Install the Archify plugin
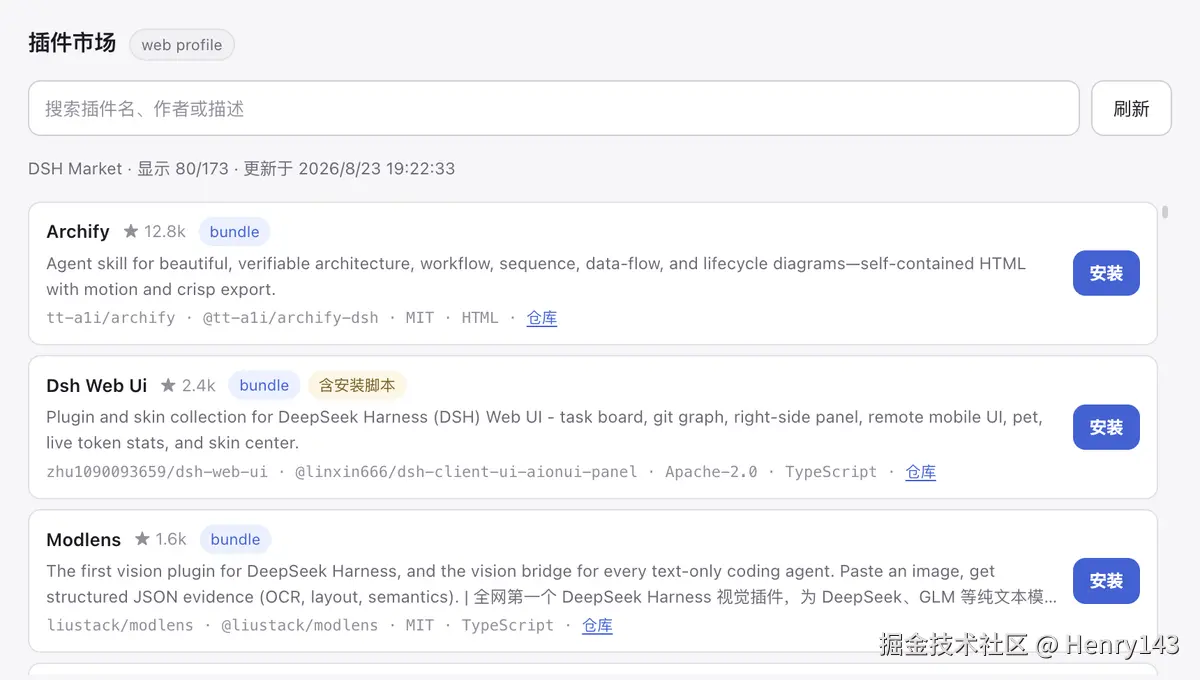Viewport: 1200px width, 680px height. [x=1106, y=273]
